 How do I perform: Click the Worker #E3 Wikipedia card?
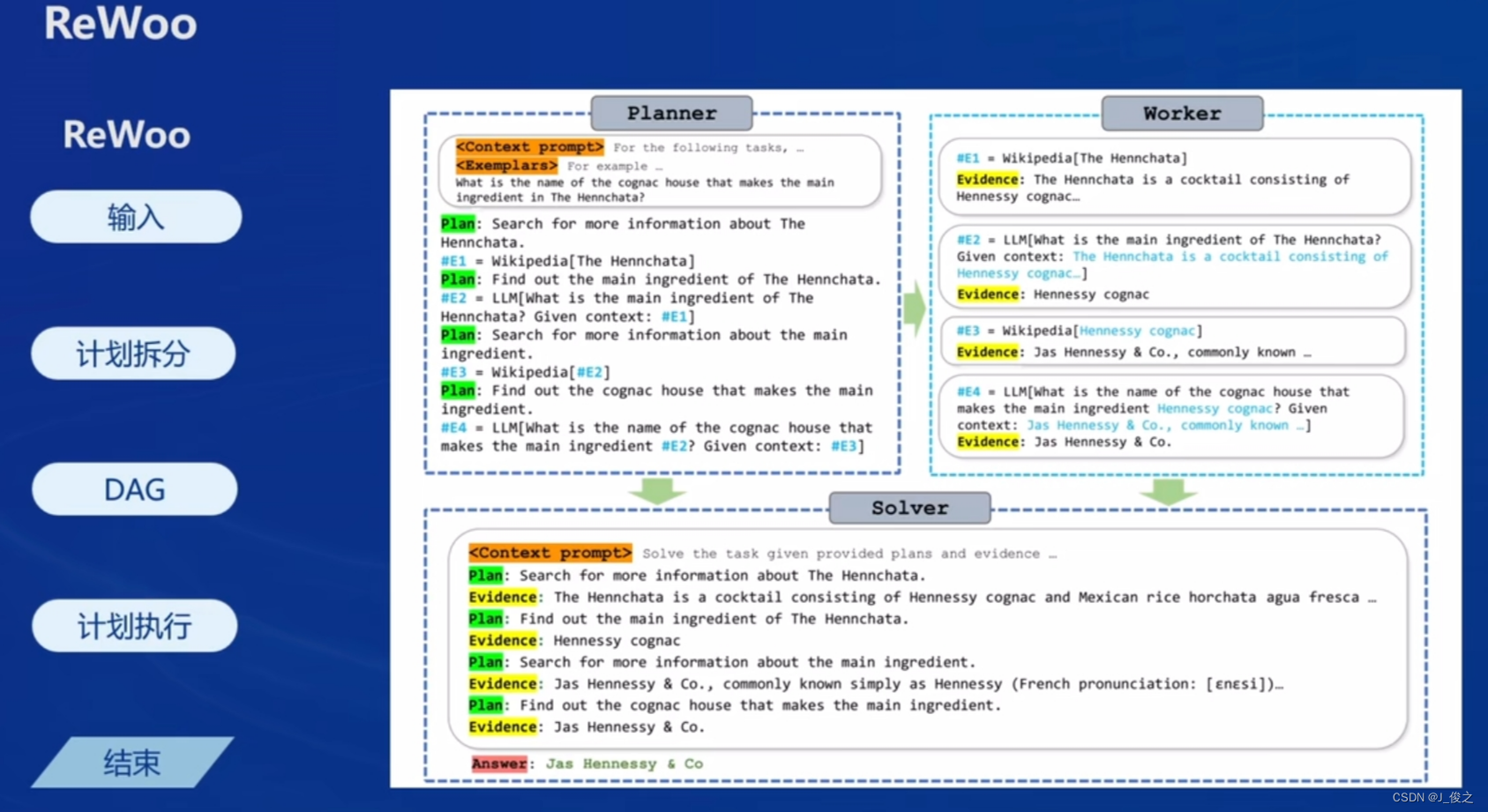tap(1172, 341)
